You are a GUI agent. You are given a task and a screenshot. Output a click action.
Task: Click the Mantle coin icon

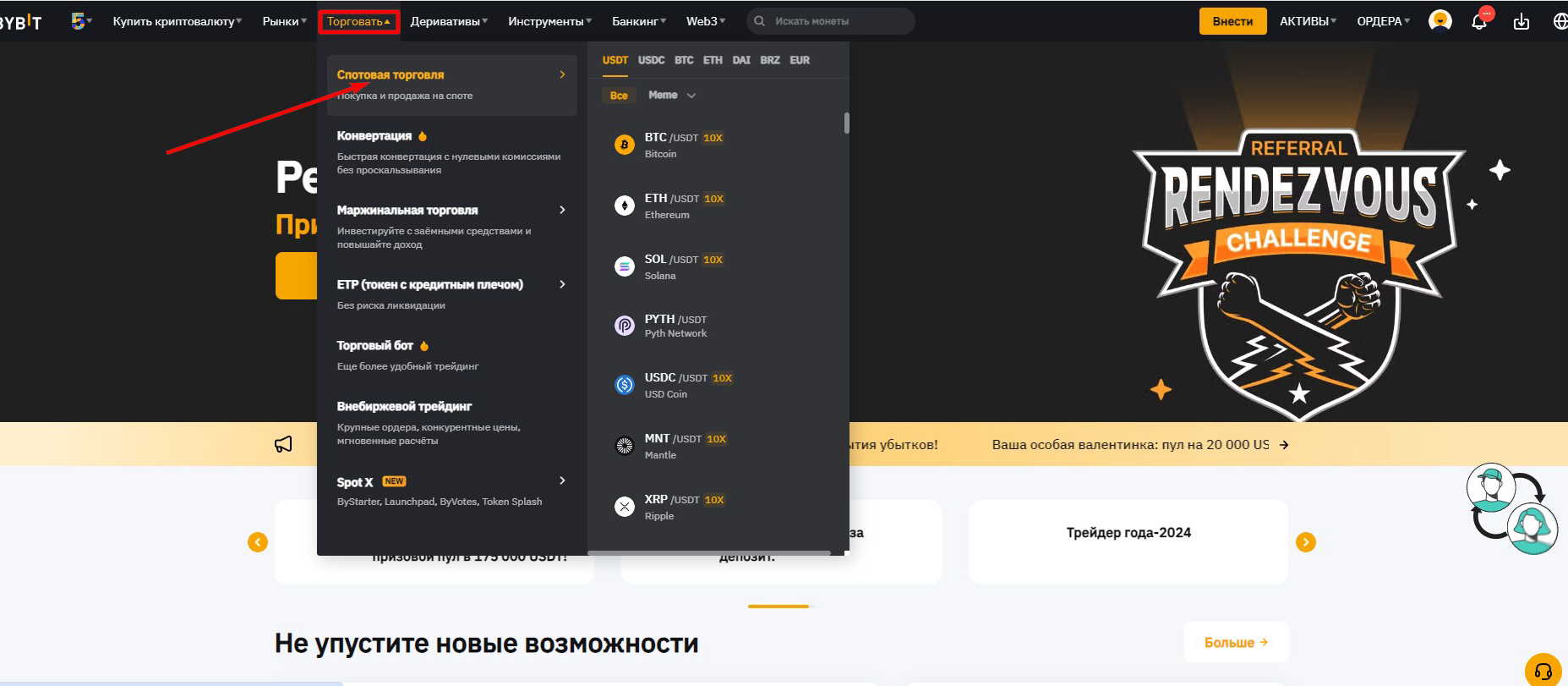click(x=624, y=446)
